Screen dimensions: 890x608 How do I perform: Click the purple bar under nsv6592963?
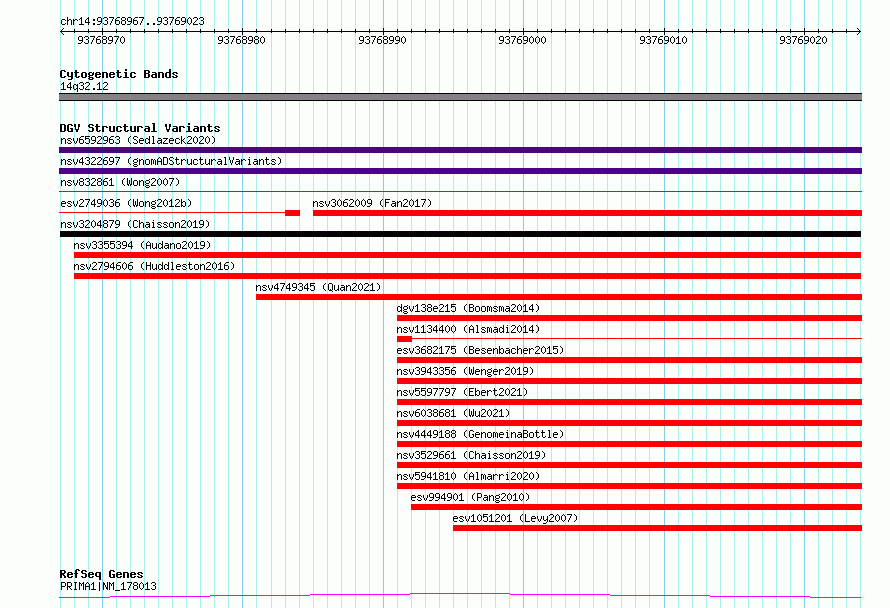tap(460, 150)
